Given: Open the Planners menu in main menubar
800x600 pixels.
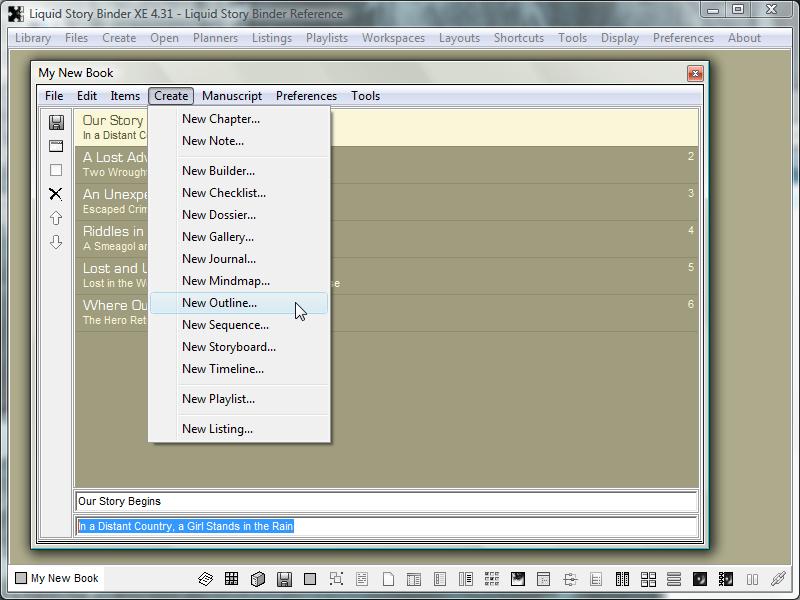Looking at the screenshot, I should pos(215,38).
